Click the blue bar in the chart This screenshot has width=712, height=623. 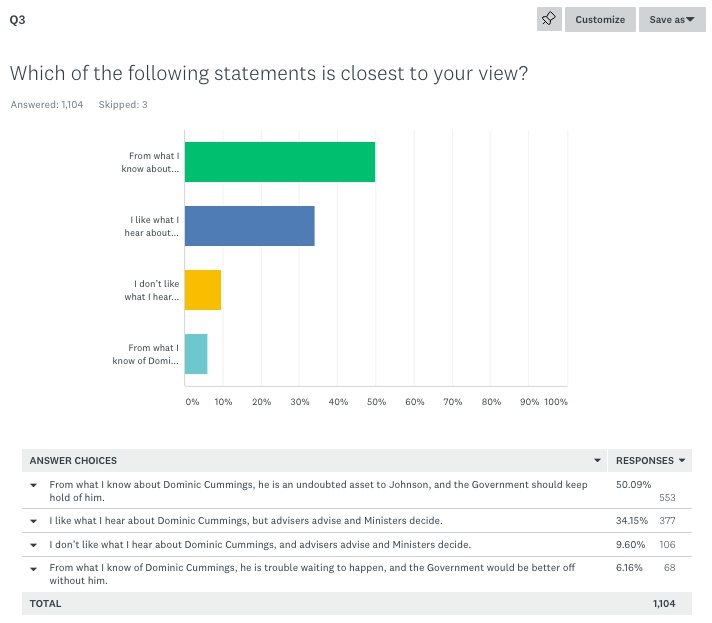click(250, 226)
